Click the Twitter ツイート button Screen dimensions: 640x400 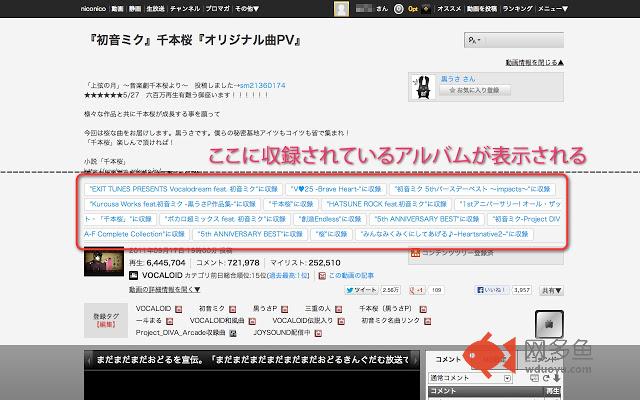pos(361,290)
